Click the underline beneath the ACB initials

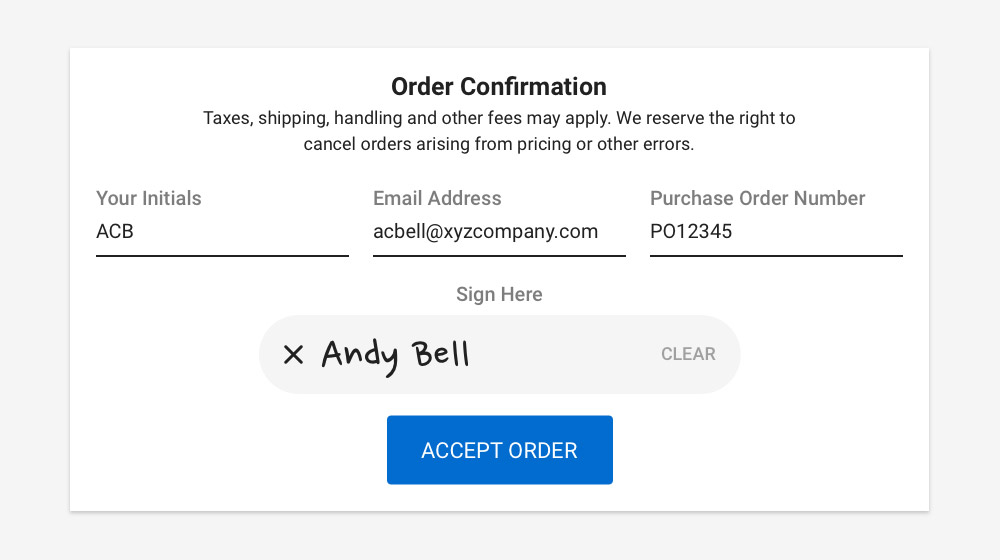(222, 256)
